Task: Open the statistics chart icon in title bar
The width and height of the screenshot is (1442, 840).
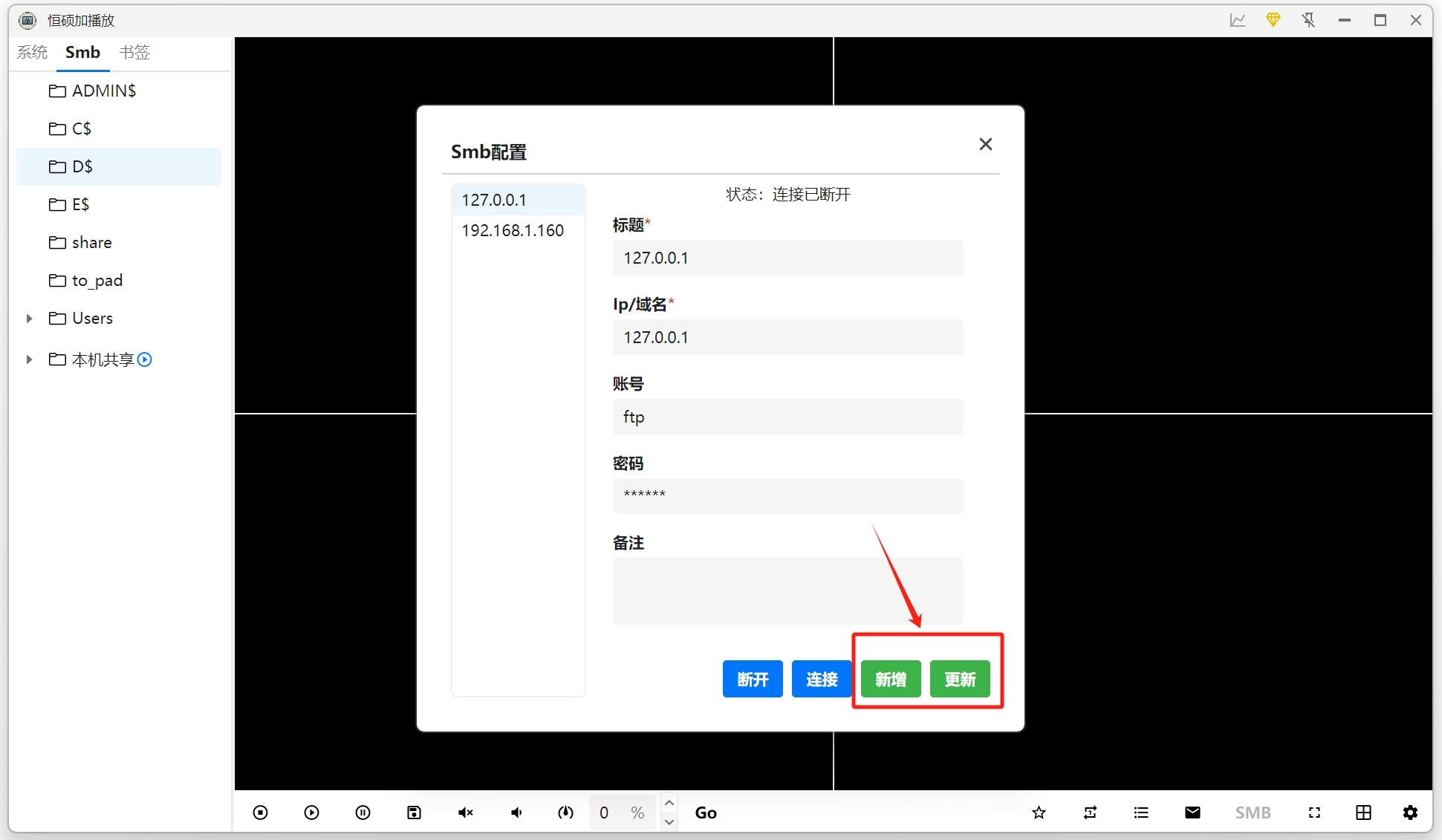Action: pyautogui.click(x=1237, y=20)
